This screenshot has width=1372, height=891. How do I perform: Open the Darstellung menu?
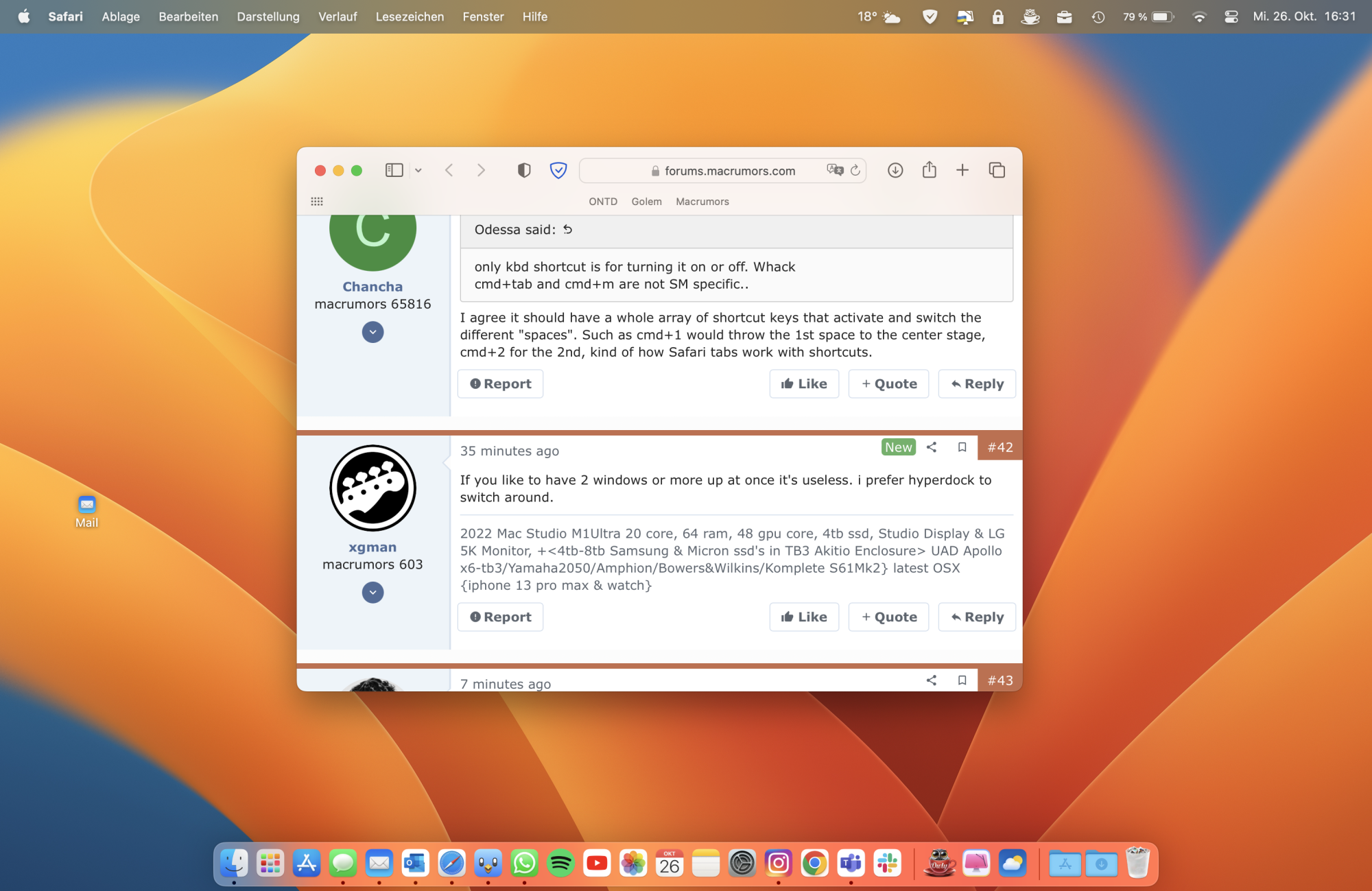click(x=268, y=16)
